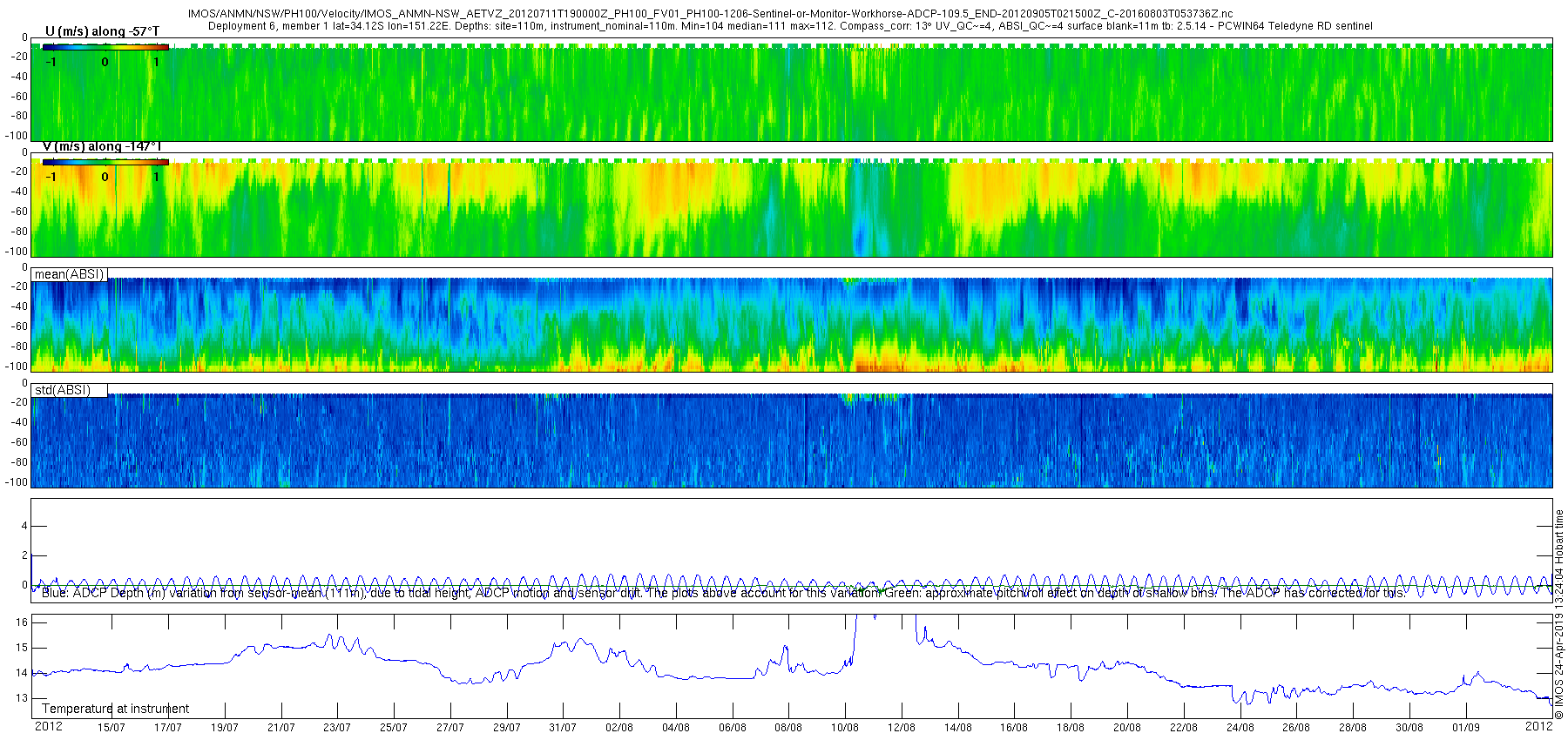Click the 29/07 date tick label
This screenshot has width=1568, height=740.
[507, 728]
